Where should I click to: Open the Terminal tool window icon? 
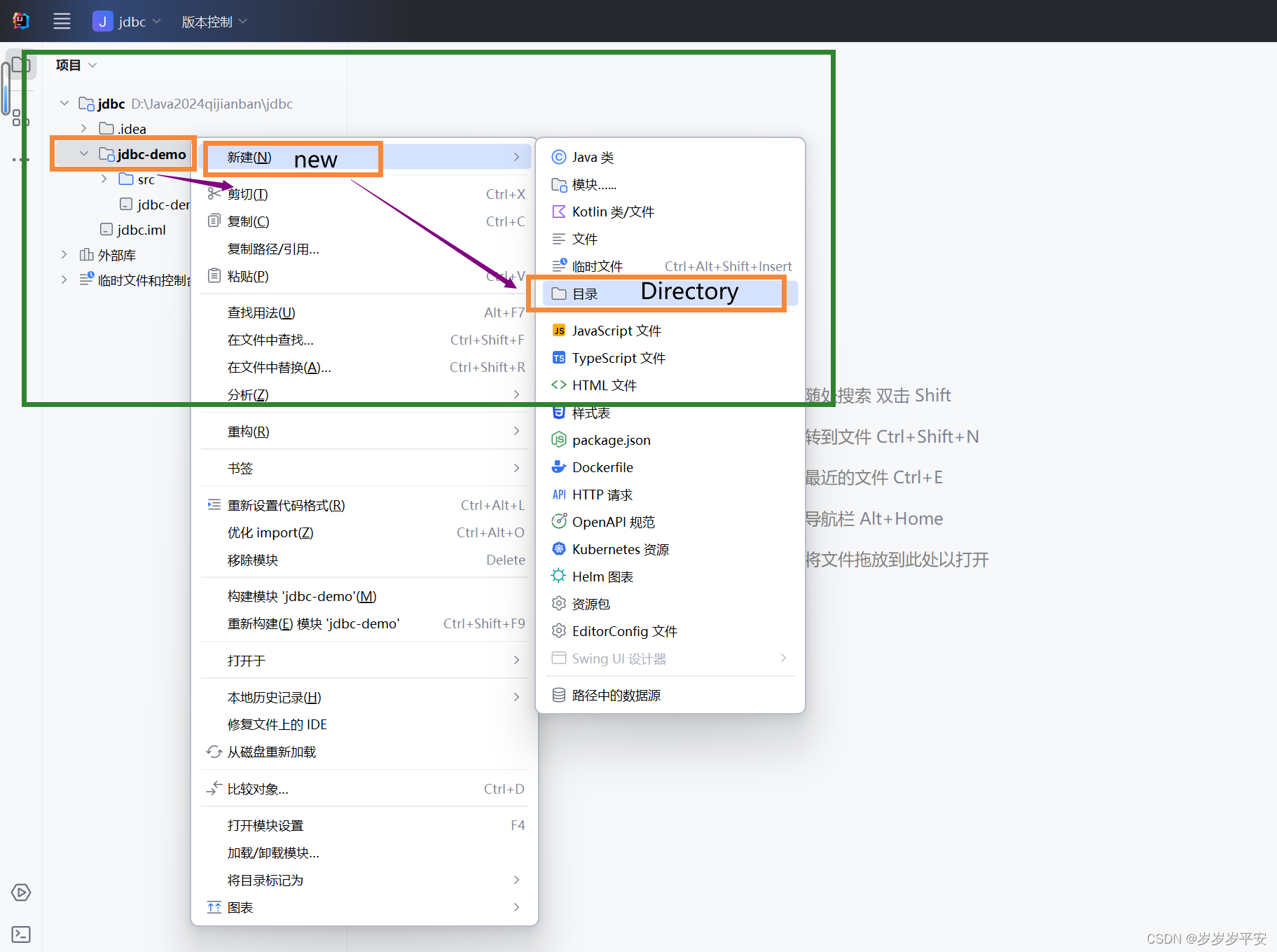[x=20, y=934]
